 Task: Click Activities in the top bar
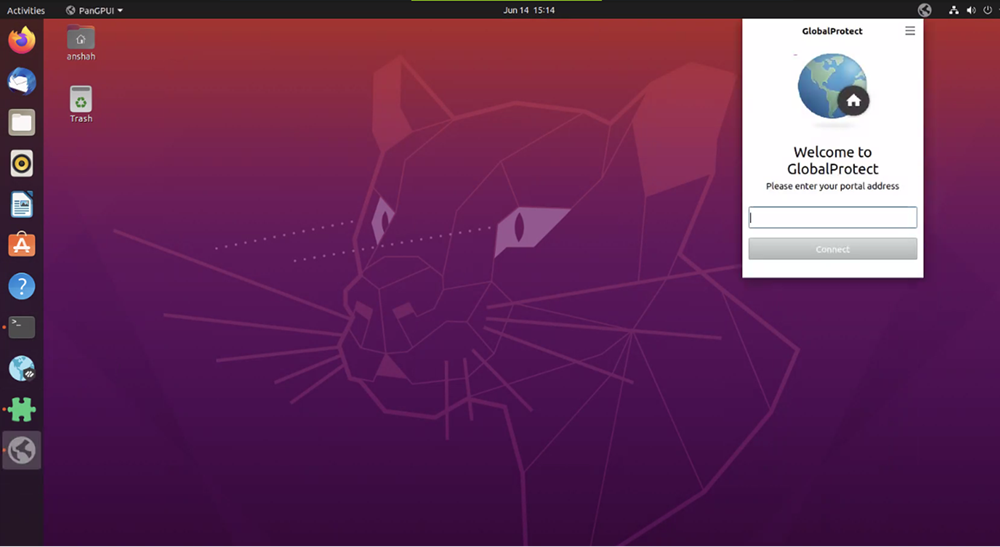click(26, 10)
